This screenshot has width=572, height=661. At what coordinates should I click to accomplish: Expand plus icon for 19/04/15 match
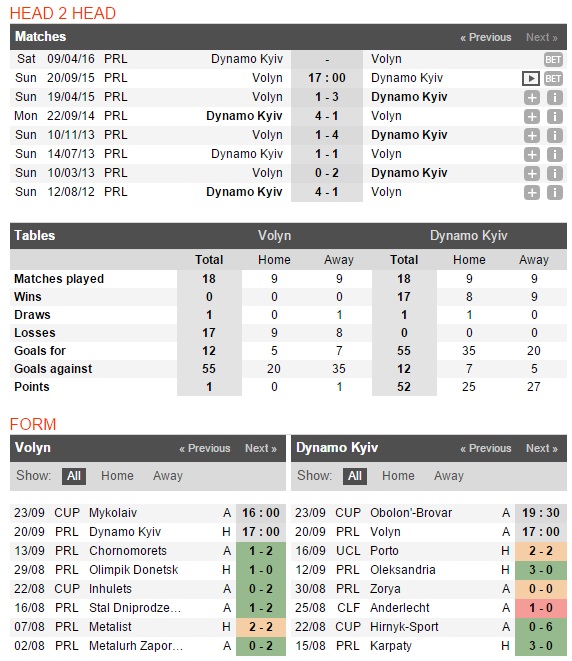(532, 97)
